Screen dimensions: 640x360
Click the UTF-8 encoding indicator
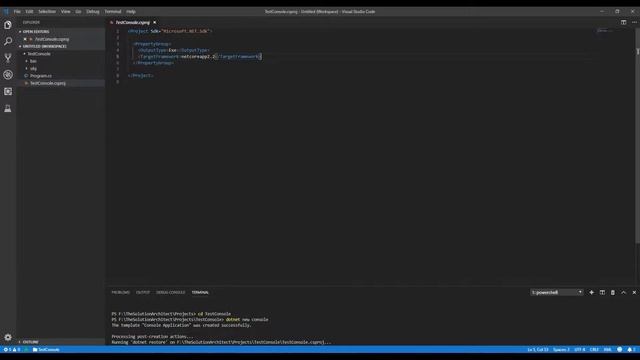click(x=580, y=350)
